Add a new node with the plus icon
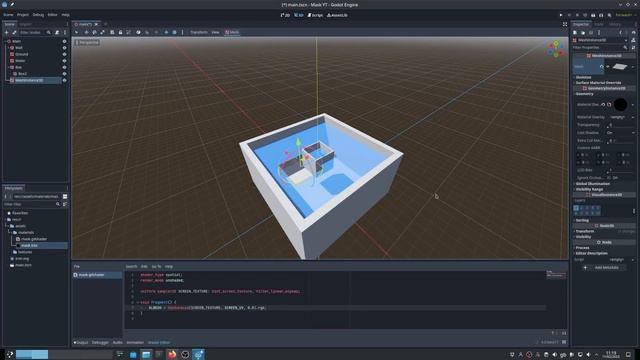The image size is (640, 360). (x=6, y=32)
